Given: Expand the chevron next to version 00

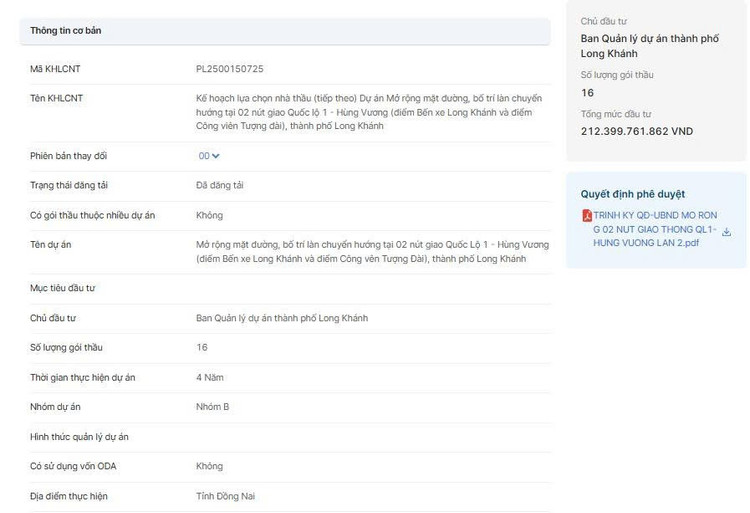Looking at the screenshot, I should (x=216, y=156).
